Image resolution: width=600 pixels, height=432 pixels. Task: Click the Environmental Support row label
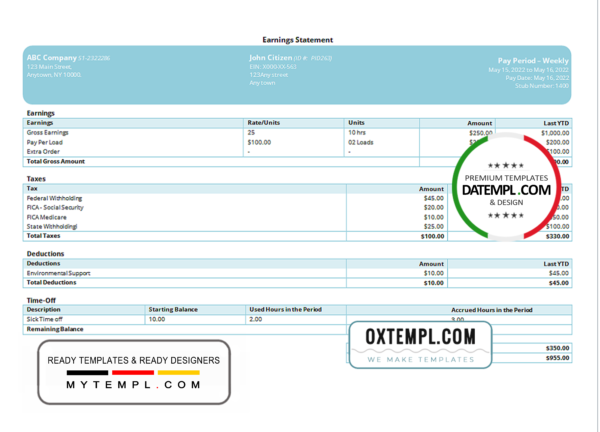pos(59,273)
